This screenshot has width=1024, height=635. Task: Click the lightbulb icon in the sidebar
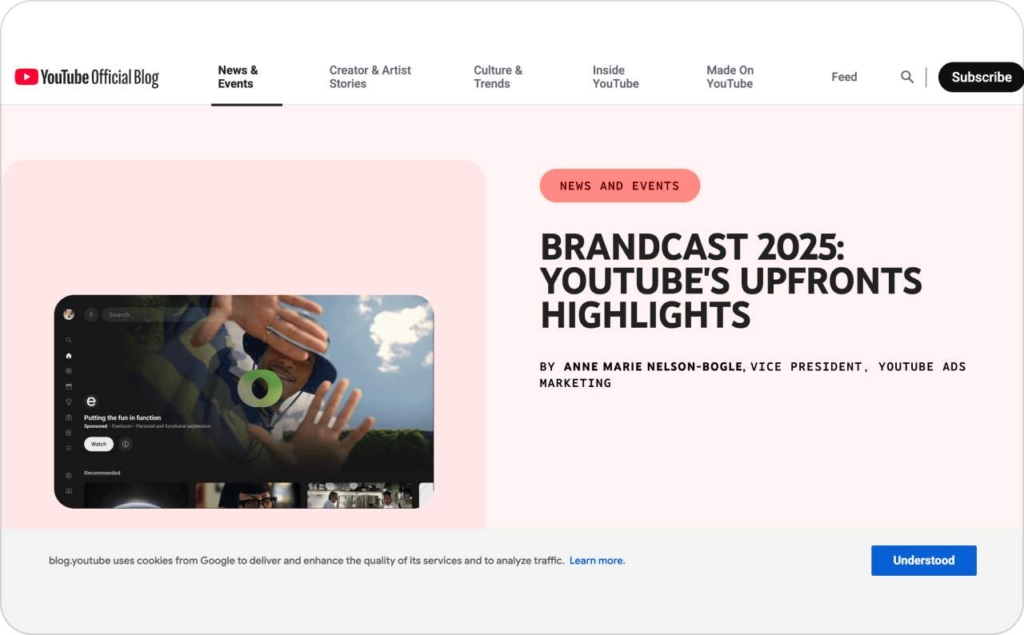tap(69, 400)
